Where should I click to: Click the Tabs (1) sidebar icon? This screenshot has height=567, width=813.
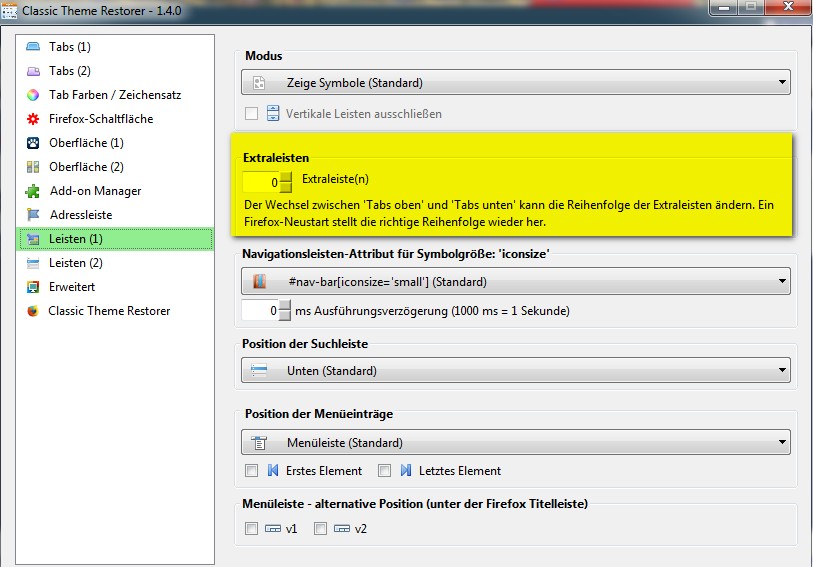pyautogui.click(x=33, y=47)
